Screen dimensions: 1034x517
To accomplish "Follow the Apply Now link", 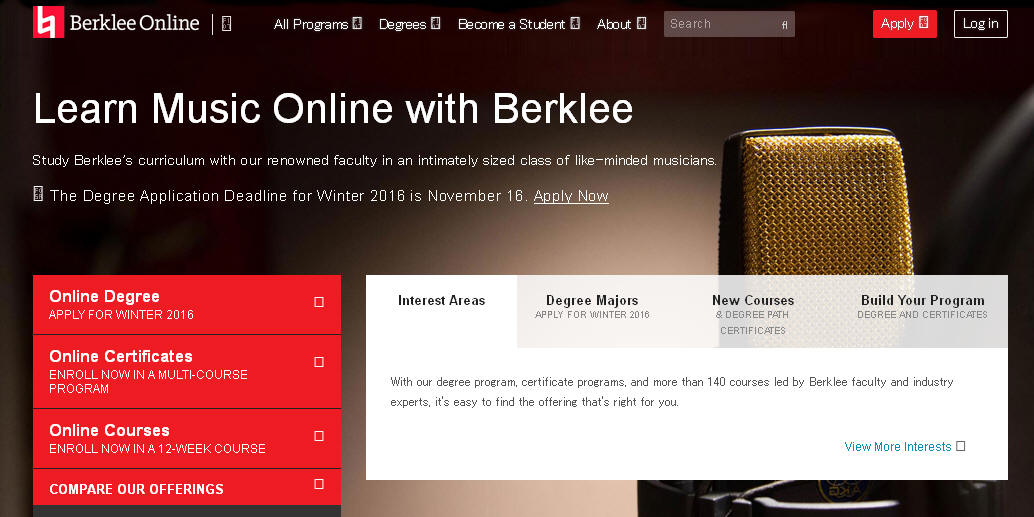I will (571, 196).
